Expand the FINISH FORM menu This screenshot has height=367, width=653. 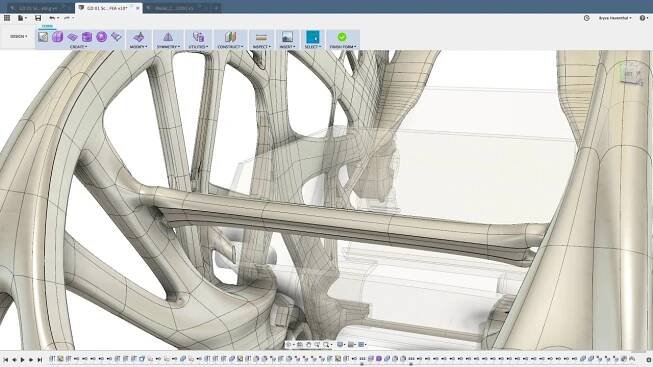[x=343, y=47]
